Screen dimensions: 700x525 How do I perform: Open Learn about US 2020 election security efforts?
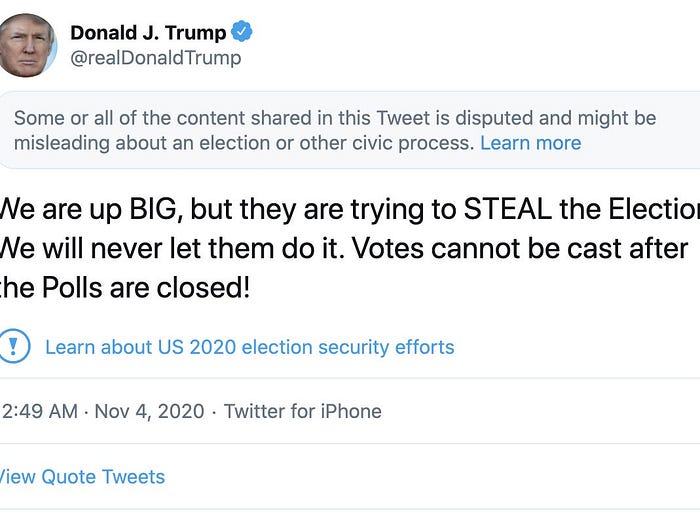click(250, 347)
